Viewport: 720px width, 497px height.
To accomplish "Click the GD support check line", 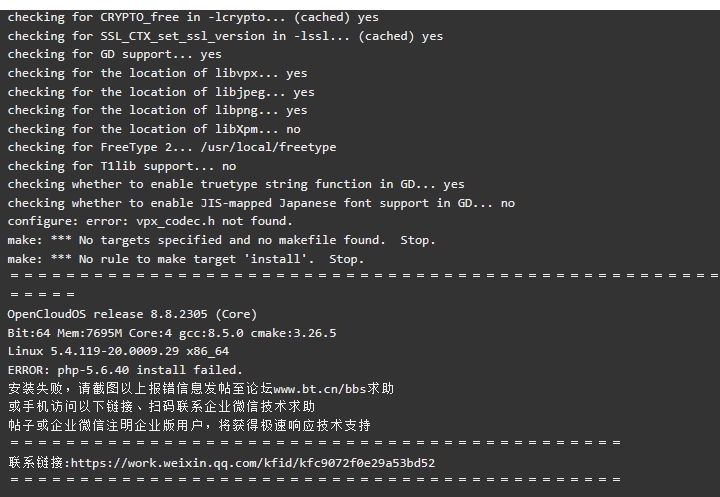I will pyautogui.click(x=114, y=54).
